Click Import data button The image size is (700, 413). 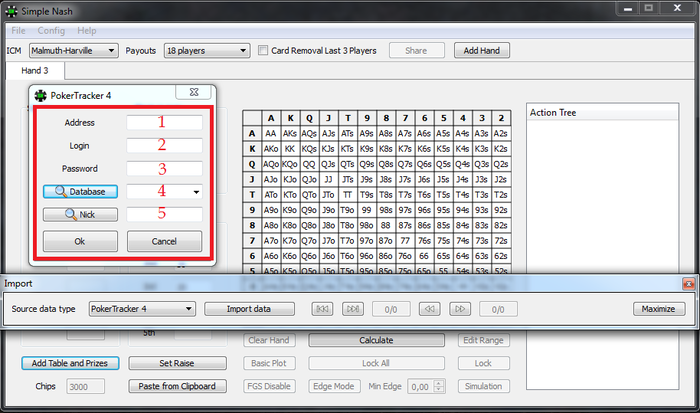[x=249, y=309]
